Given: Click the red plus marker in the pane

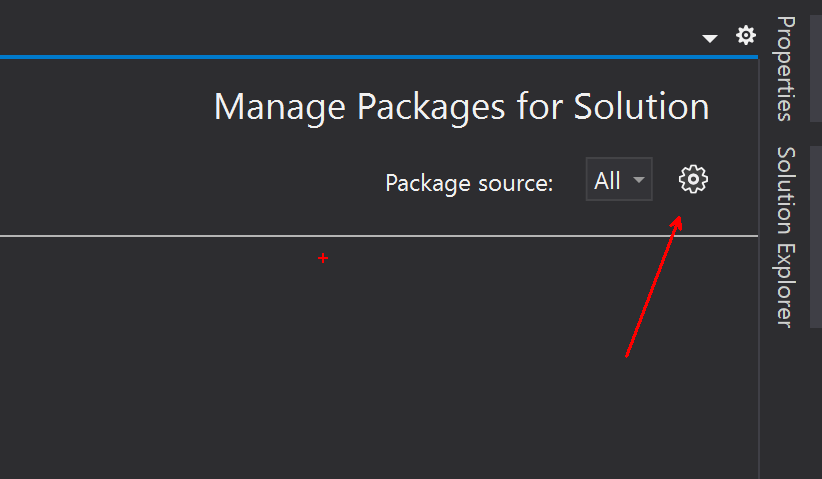Looking at the screenshot, I should pyautogui.click(x=323, y=258).
